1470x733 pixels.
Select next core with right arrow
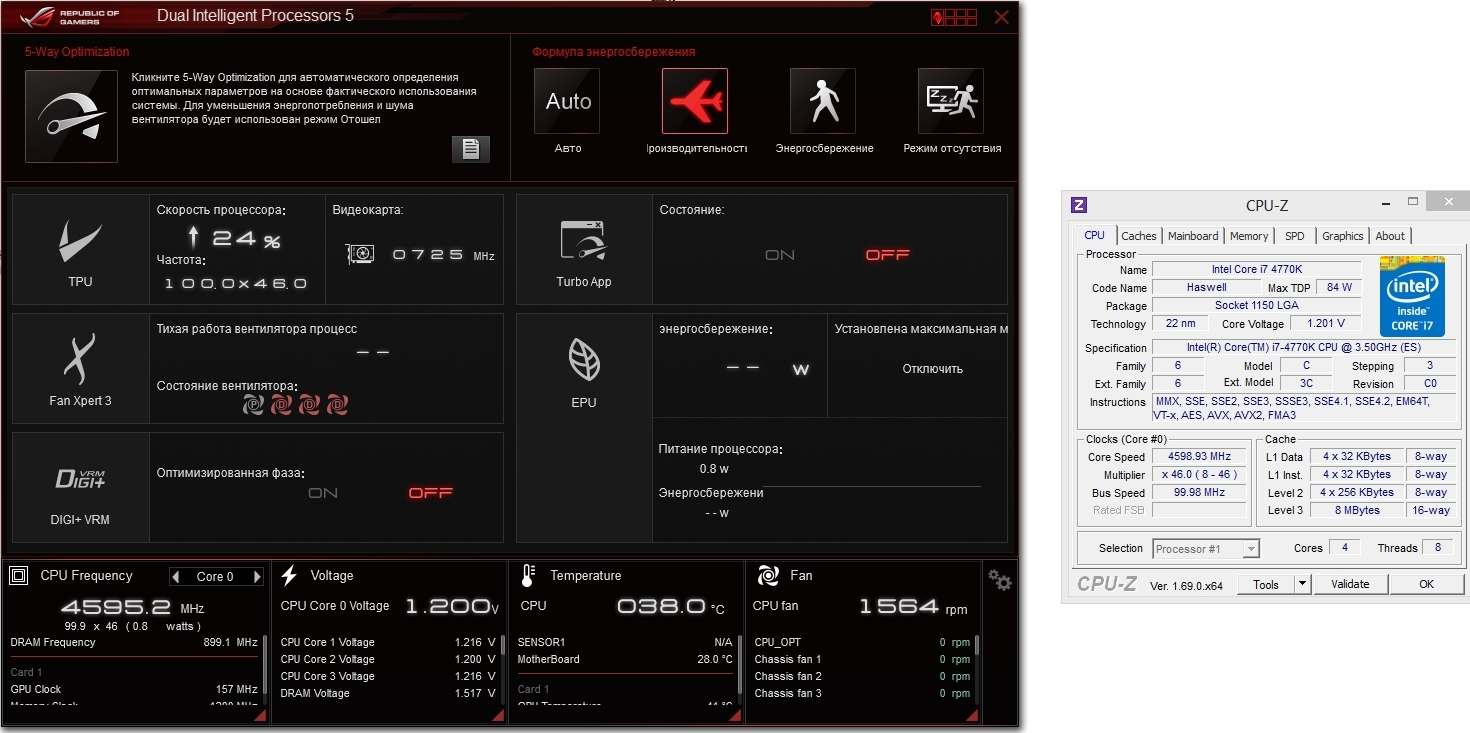point(257,576)
